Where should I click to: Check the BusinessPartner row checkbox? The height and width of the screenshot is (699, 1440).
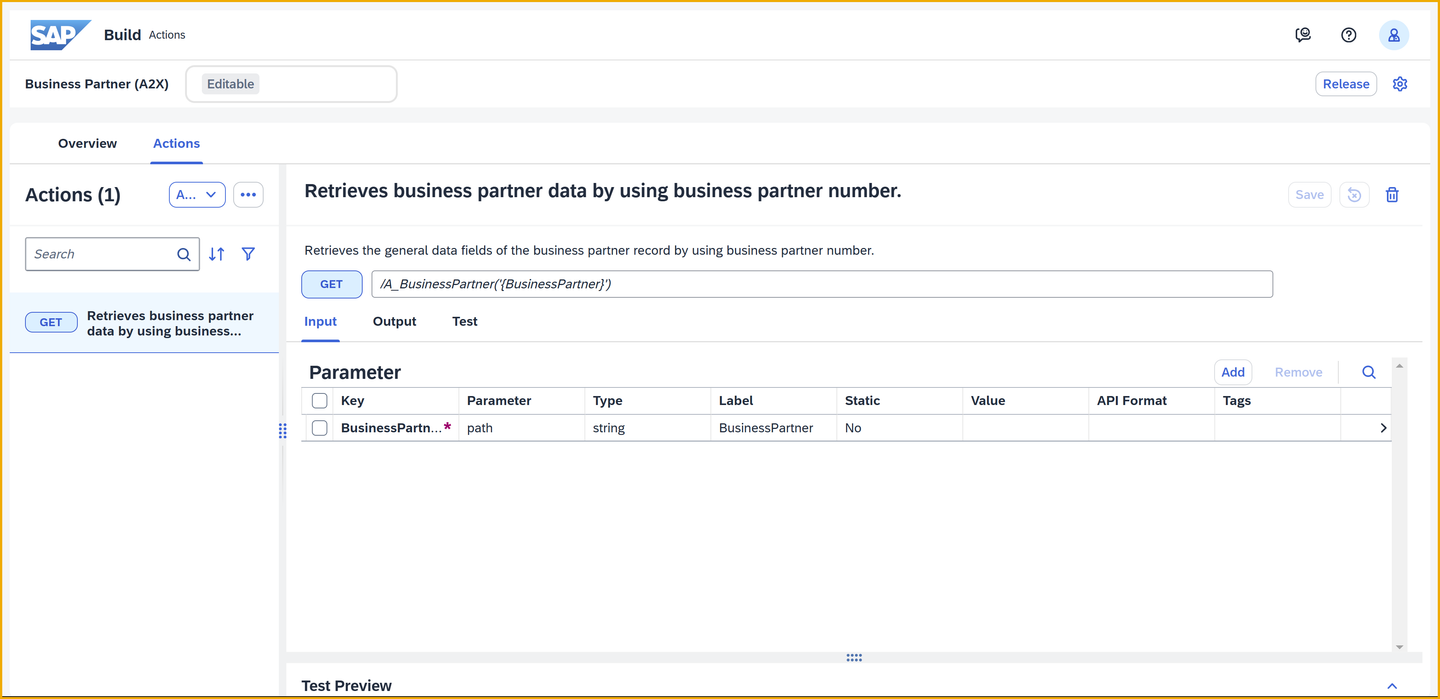tap(320, 428)
